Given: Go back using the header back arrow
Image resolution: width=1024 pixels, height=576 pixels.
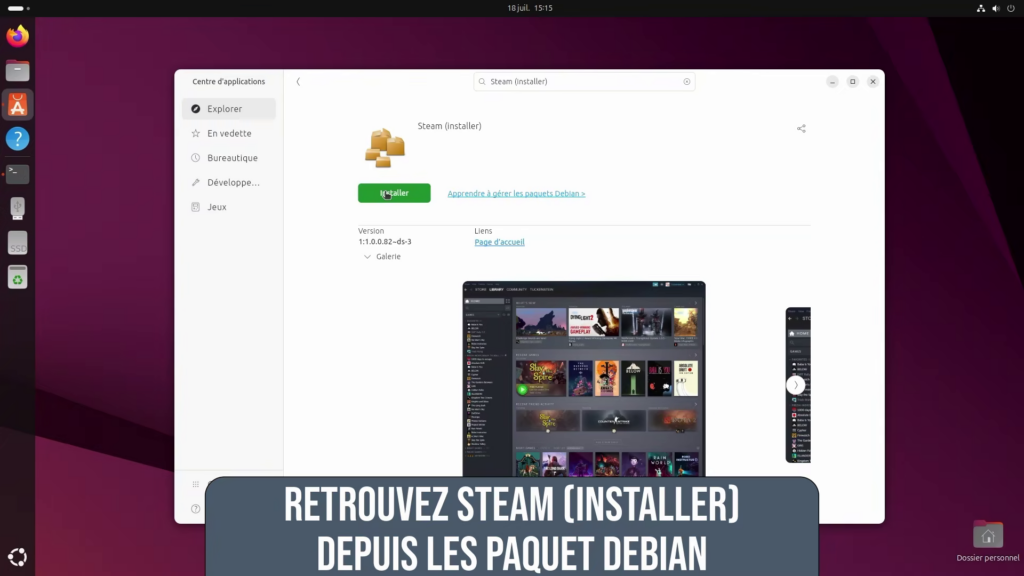Looking at the screenshot, I should click(298, 82).
